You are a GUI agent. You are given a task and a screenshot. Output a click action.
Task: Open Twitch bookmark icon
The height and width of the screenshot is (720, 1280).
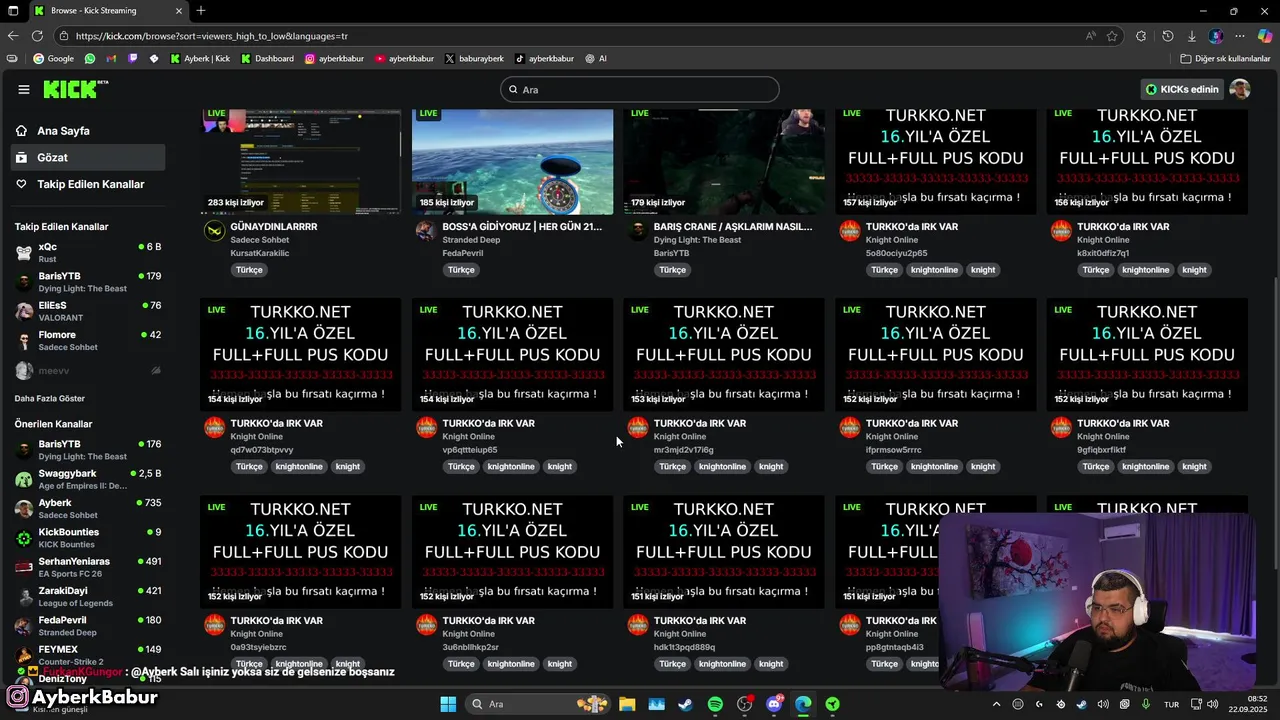(133, 59)
